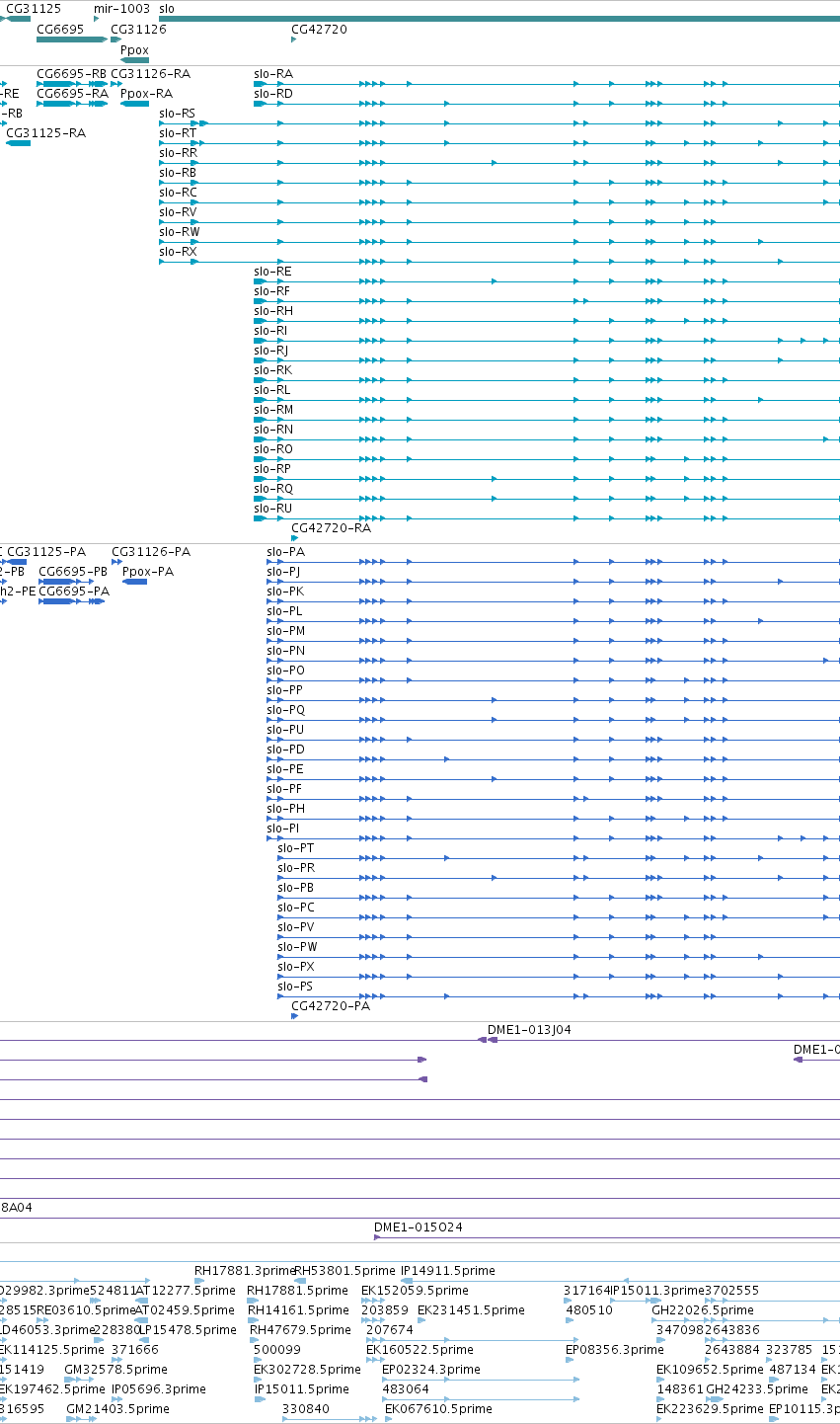Pick the slo-RV transcript label
The width and height of the screenshot is (840, 1424).
pyautogui.click(x=178, y=212)
